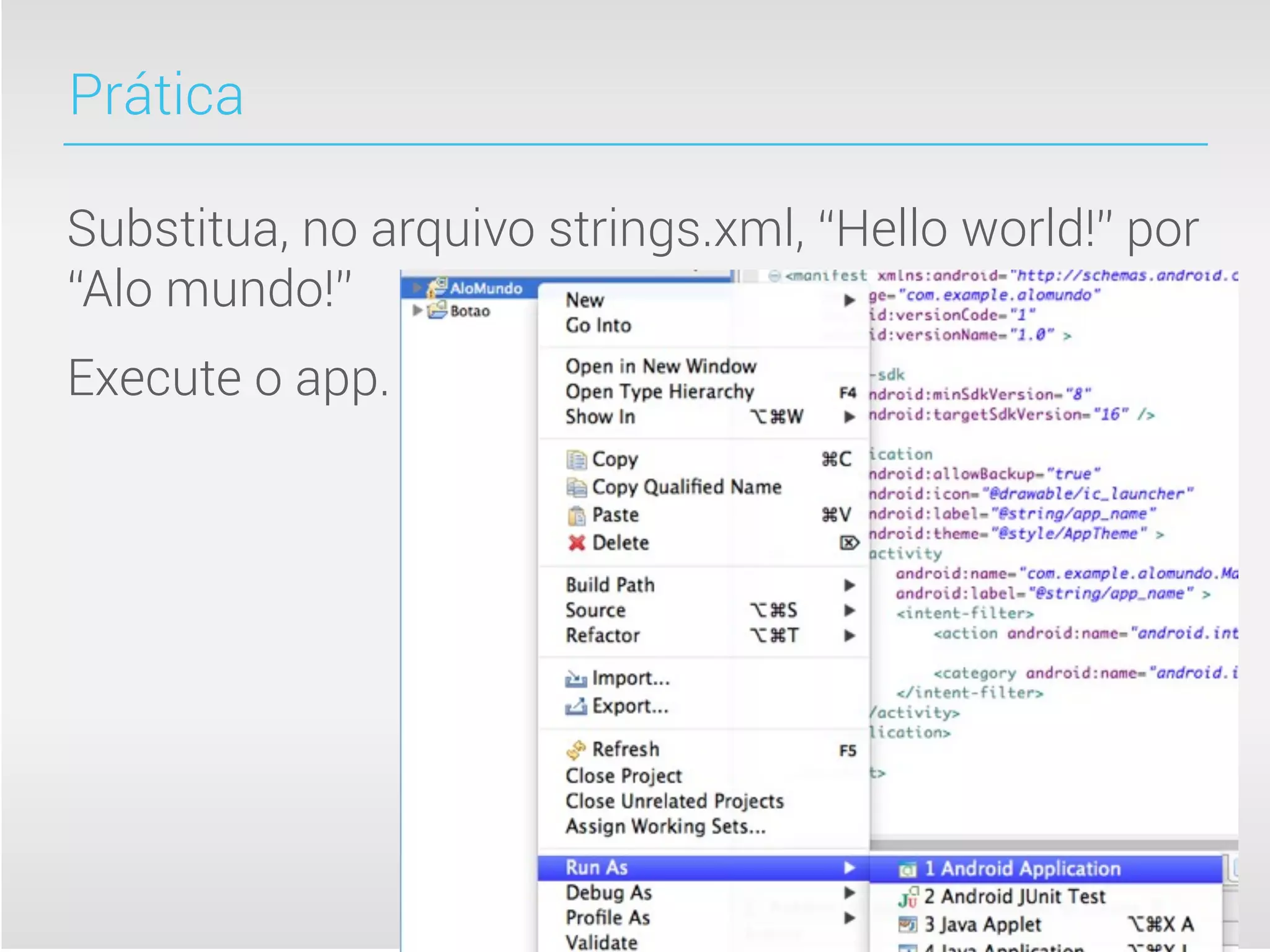
Task: Click the Refactor submenu arrow
Action: (850, 636)
